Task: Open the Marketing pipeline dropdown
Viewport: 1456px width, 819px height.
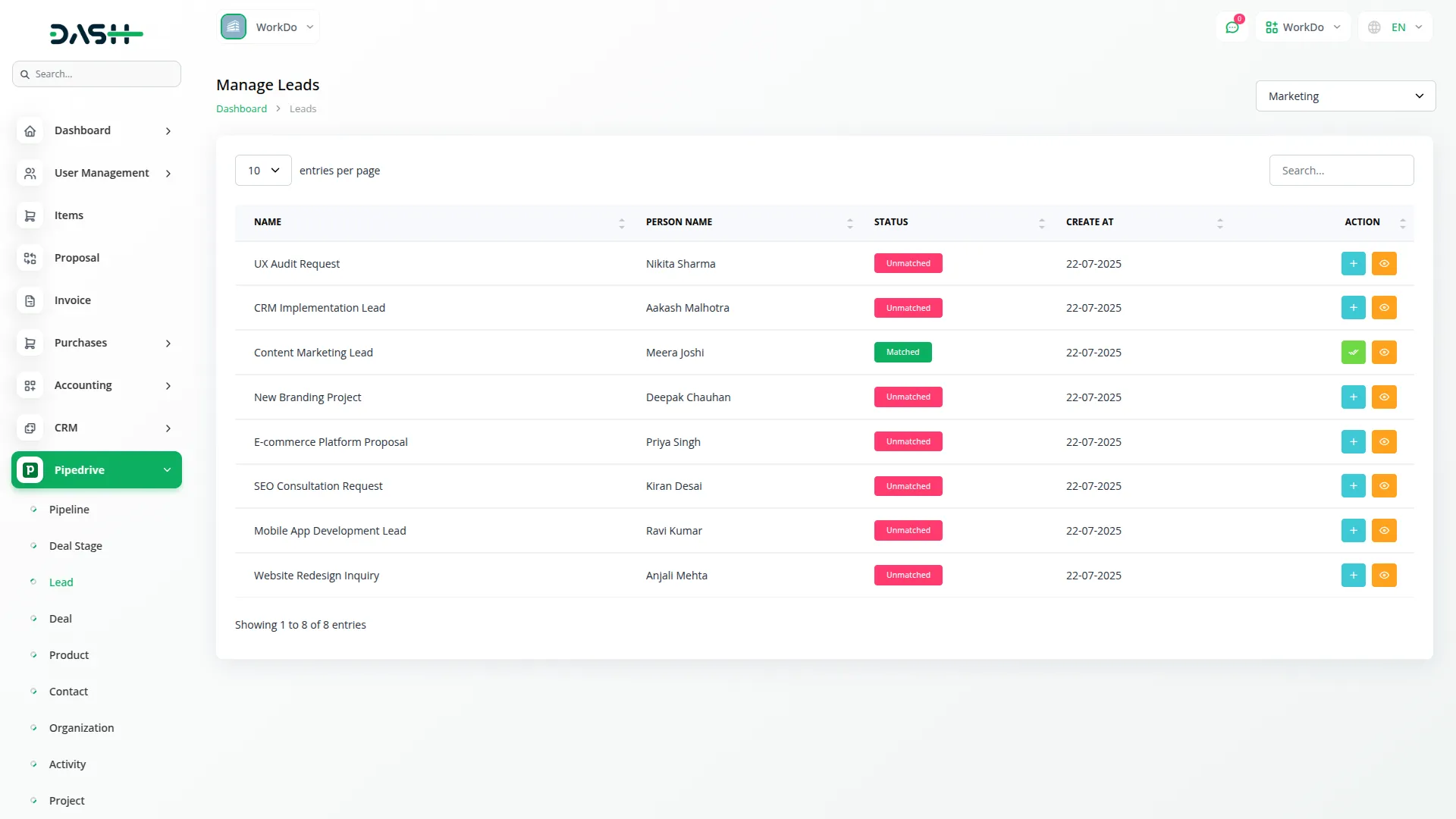Action: (x=1344, y=96)
